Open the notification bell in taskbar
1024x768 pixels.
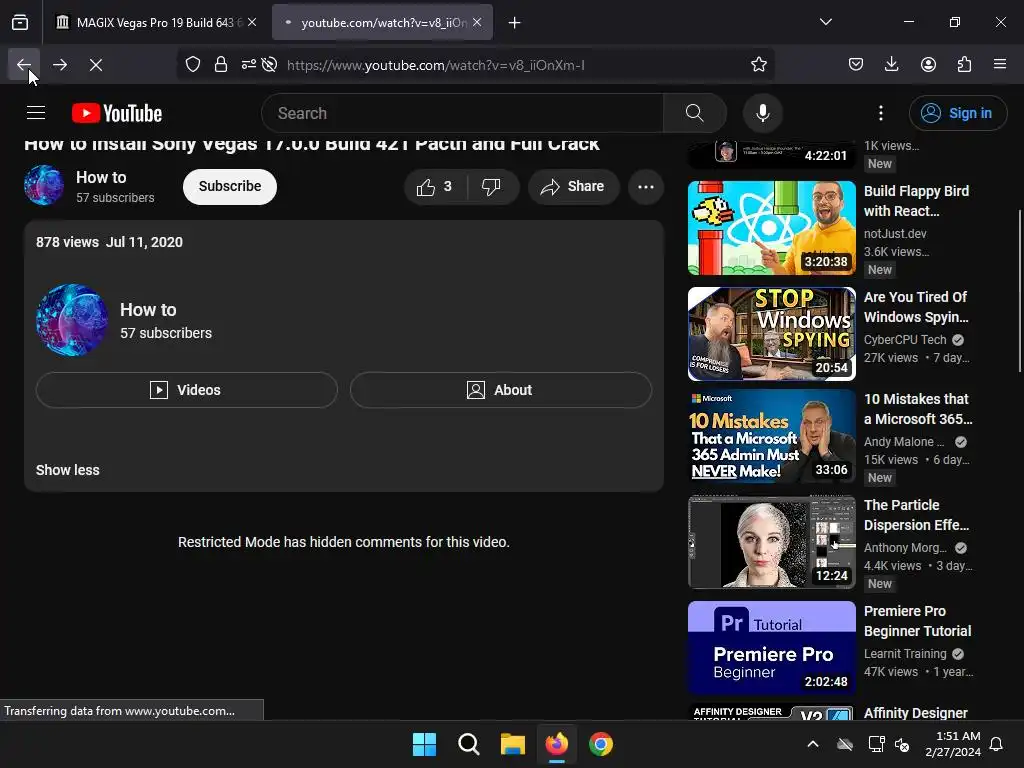point(997,744)
